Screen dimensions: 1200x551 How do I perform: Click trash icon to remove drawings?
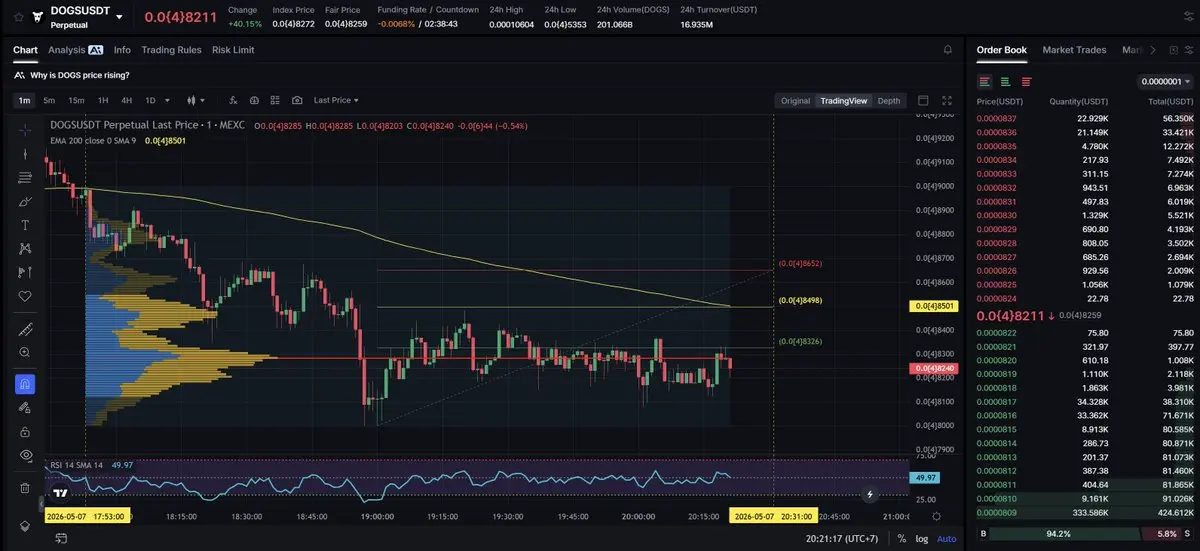(x=25, y=488)
